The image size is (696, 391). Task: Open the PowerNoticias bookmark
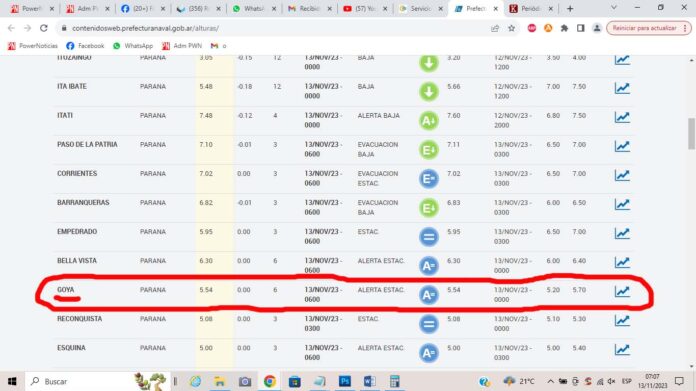[33, 46]
